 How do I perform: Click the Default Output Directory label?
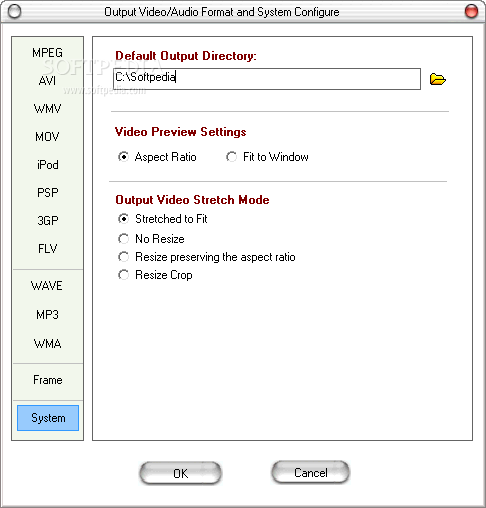click(x=186, y=56)
